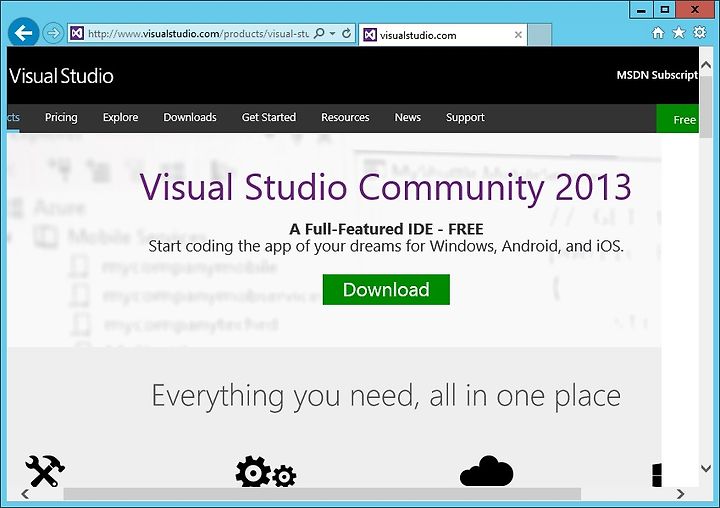Viewport: 720px width, 508px height.
Task: Click the Visual Studio favicon in address bar
Action: point(77,33)
